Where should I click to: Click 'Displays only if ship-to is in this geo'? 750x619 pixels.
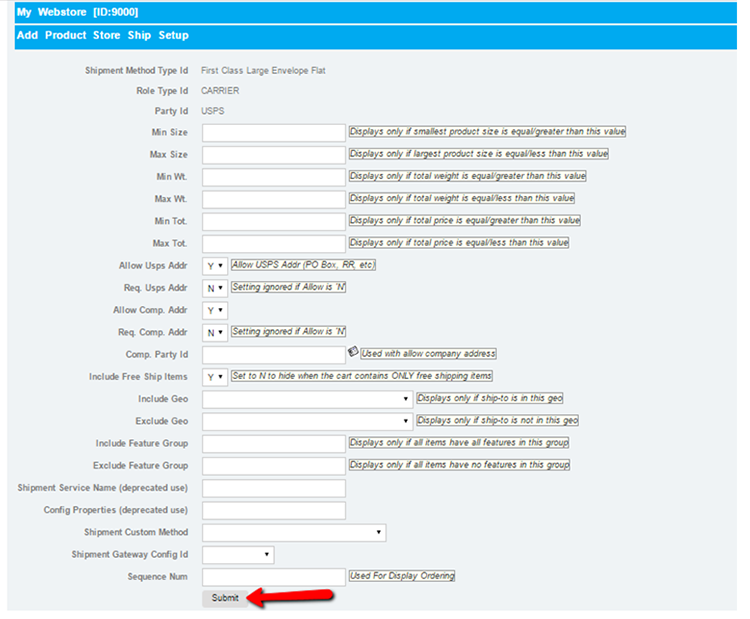click(490, 398)
